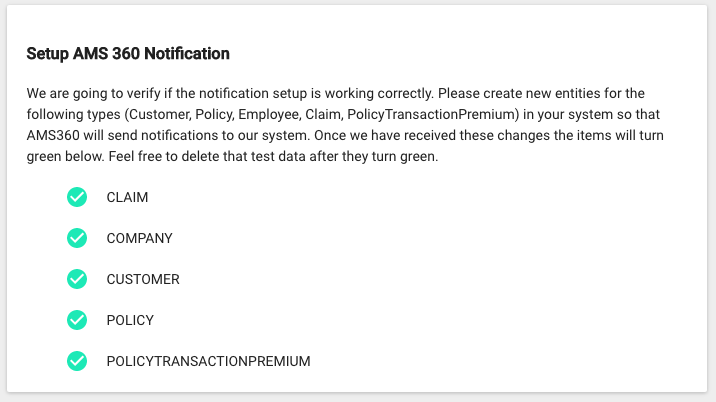Click the green checkmark beside POLICY

click(x=77, y=320)
